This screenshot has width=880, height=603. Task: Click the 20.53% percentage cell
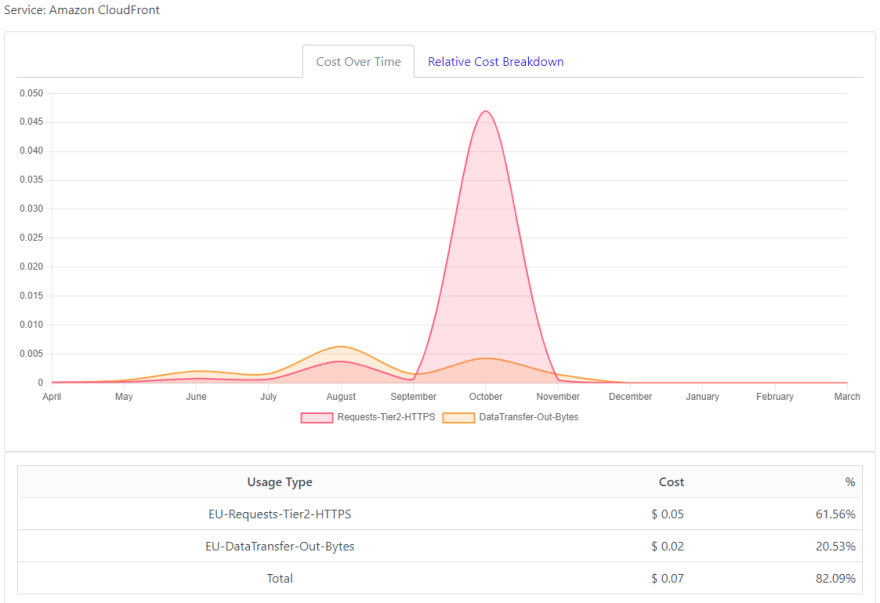pyautogui.click(x=835, y=546)
